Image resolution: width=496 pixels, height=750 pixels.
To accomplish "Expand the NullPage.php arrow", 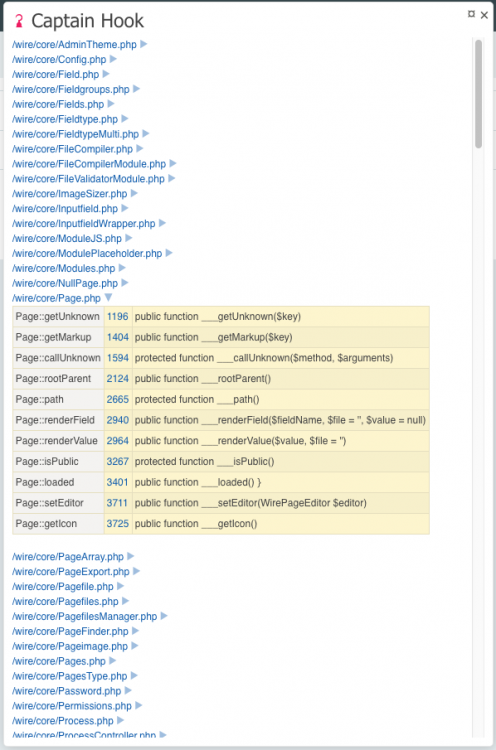I will pos(125,283).
